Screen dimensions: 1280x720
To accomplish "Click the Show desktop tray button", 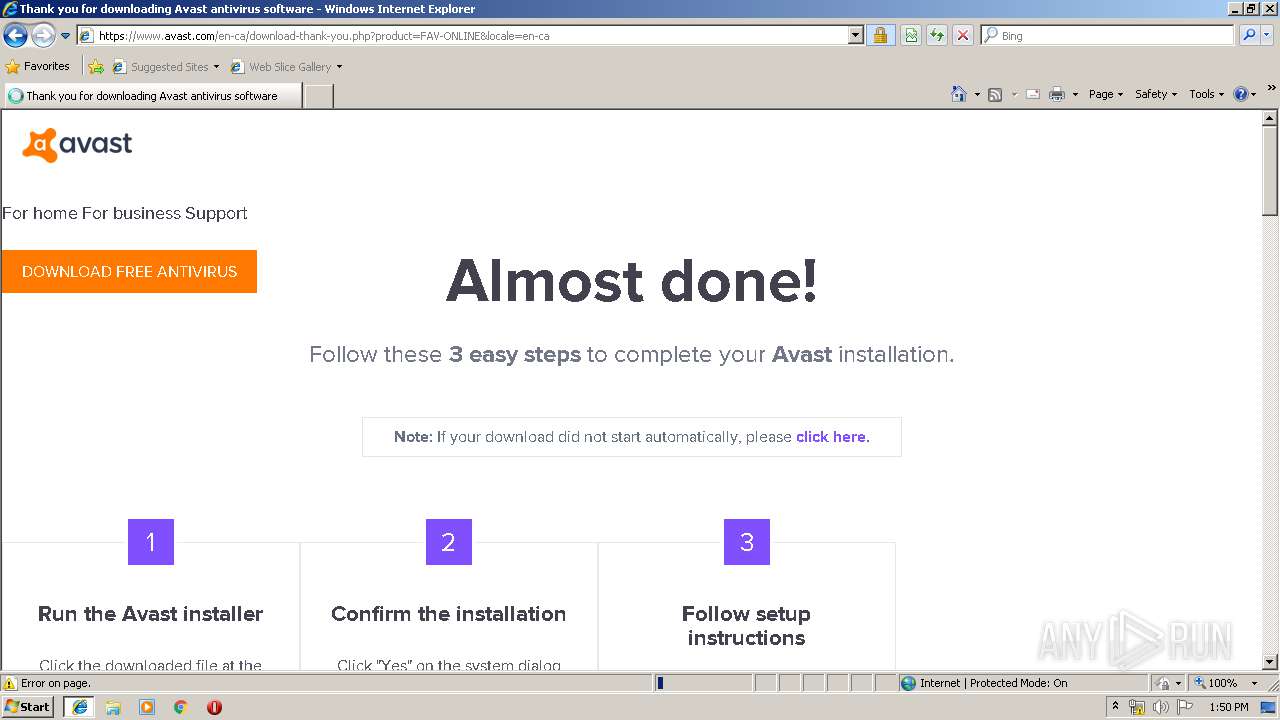I will click(1269, 707).
